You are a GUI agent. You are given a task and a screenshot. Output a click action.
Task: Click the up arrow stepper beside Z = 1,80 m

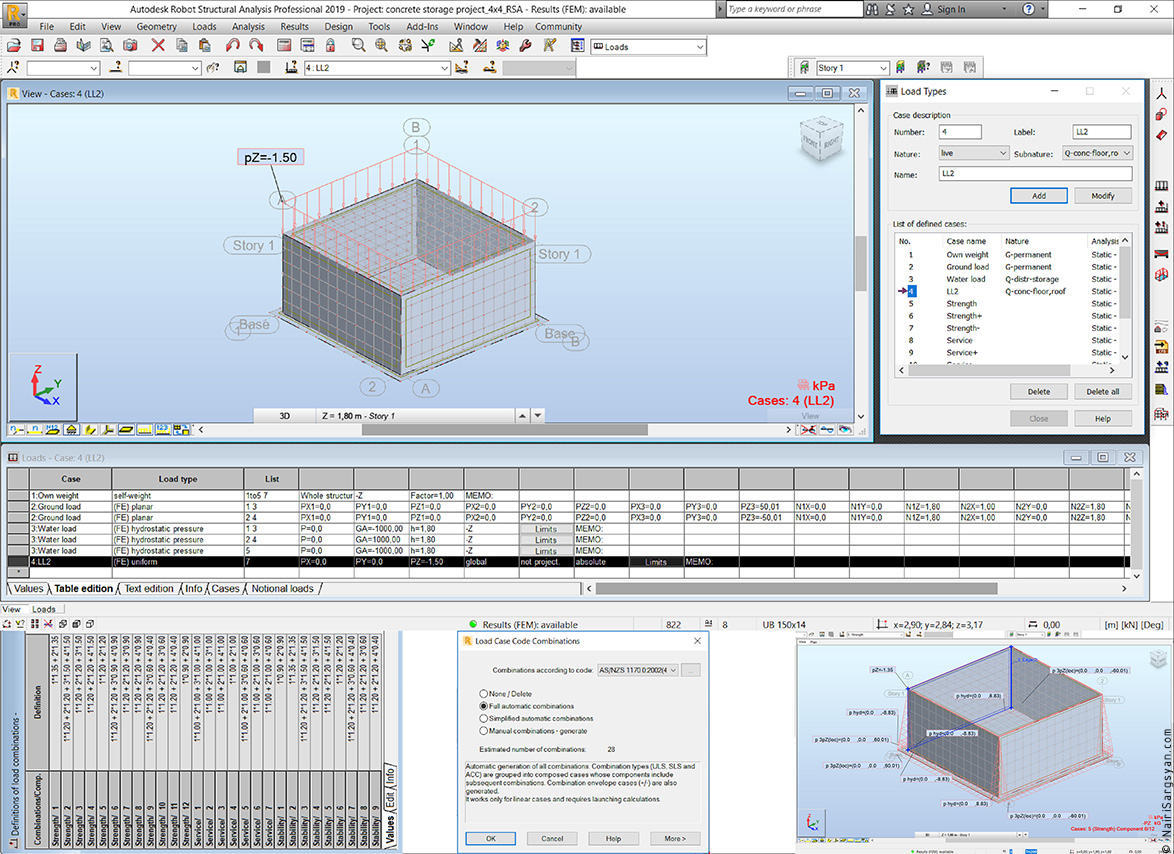[523, 415]
